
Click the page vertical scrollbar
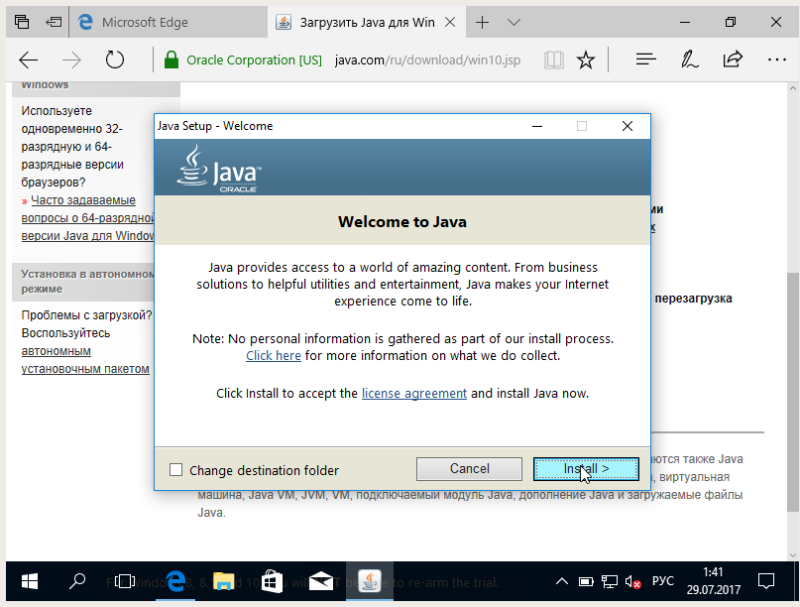pyautogui.click(x=792, y=392)
